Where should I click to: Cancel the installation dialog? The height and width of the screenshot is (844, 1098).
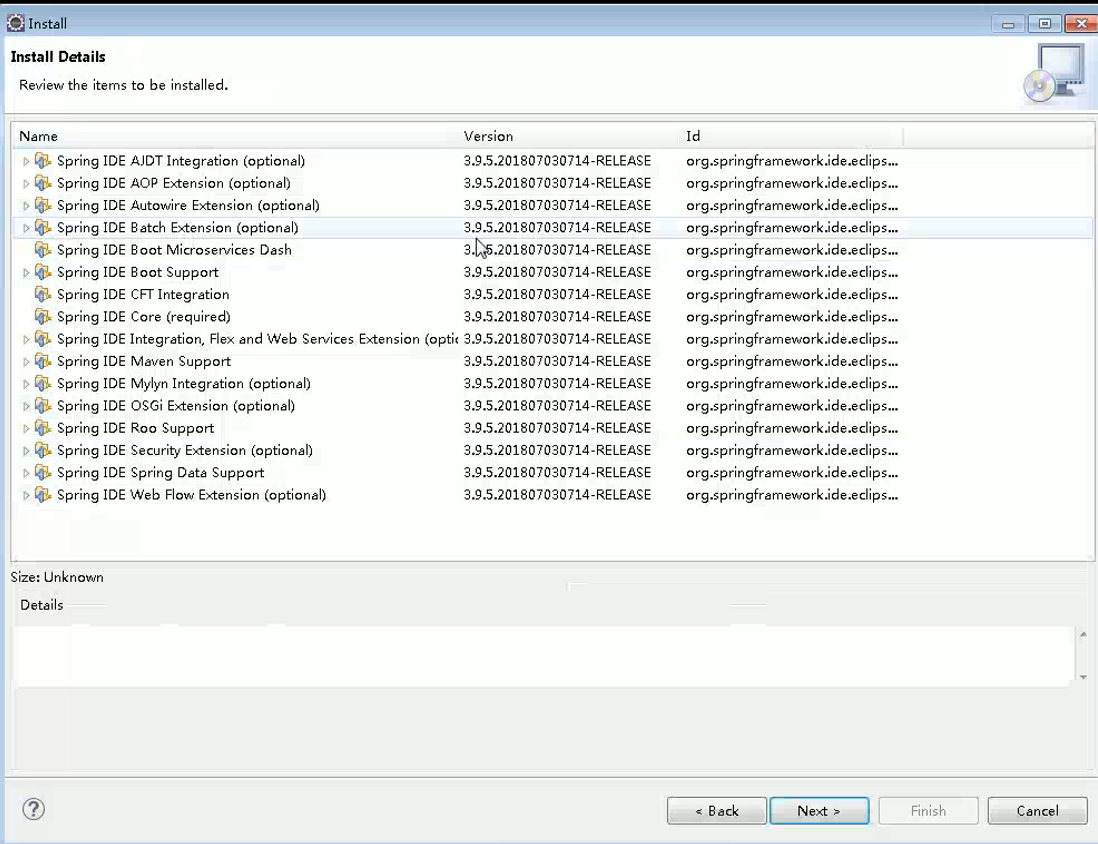click(x=1037, y=810)
